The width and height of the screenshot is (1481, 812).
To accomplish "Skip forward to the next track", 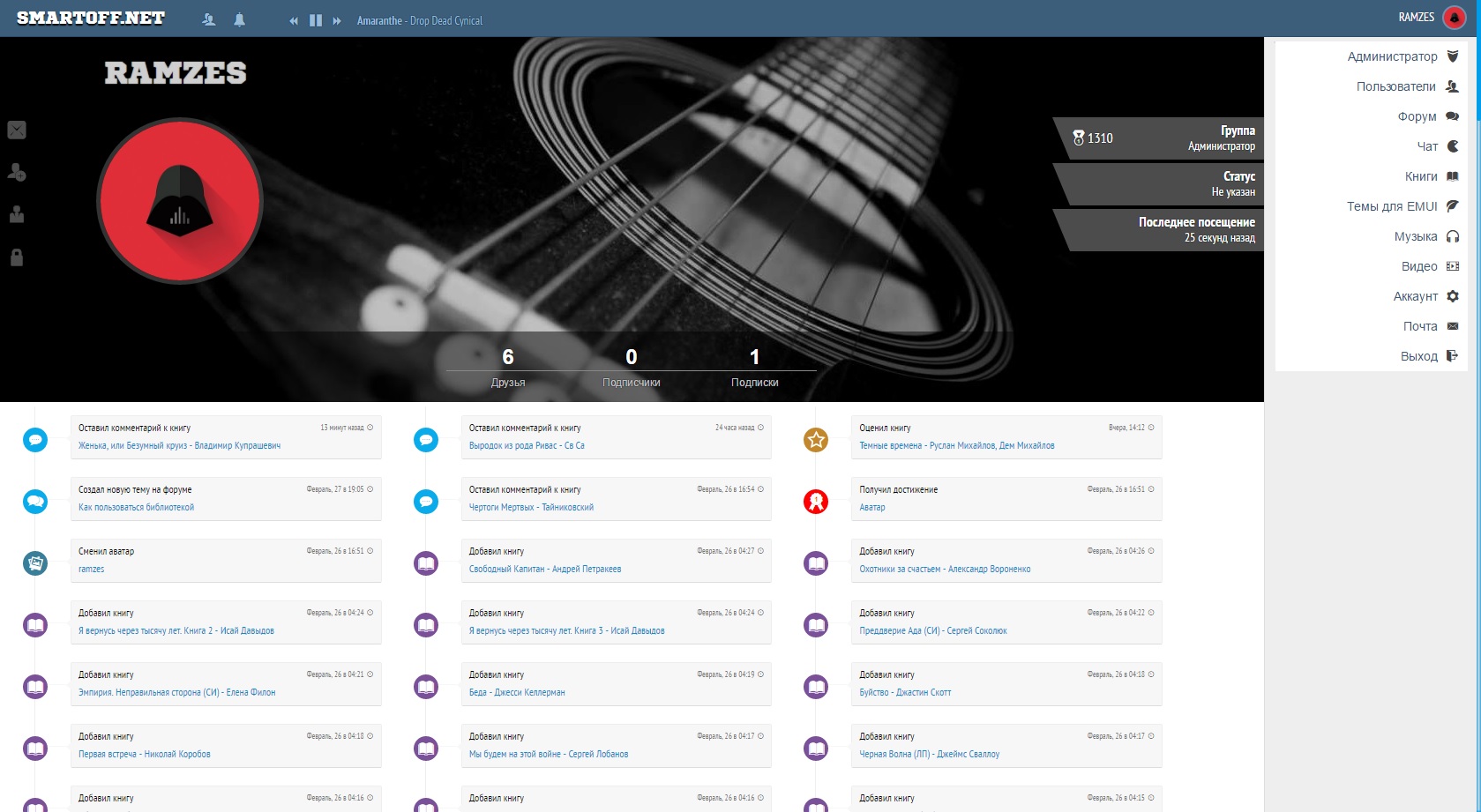I will click(337, 21).
